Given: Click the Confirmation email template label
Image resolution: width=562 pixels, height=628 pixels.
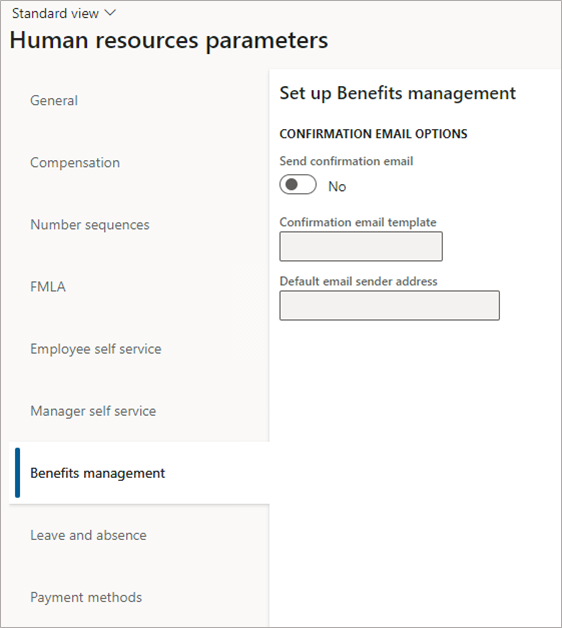Looking at the screenshot, I should pos(358,222).
